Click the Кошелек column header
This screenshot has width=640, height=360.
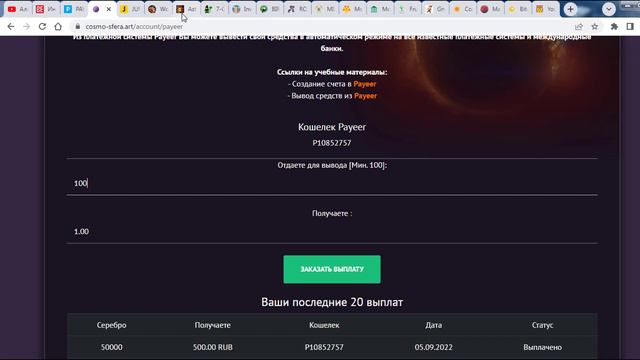coord(324,325)
